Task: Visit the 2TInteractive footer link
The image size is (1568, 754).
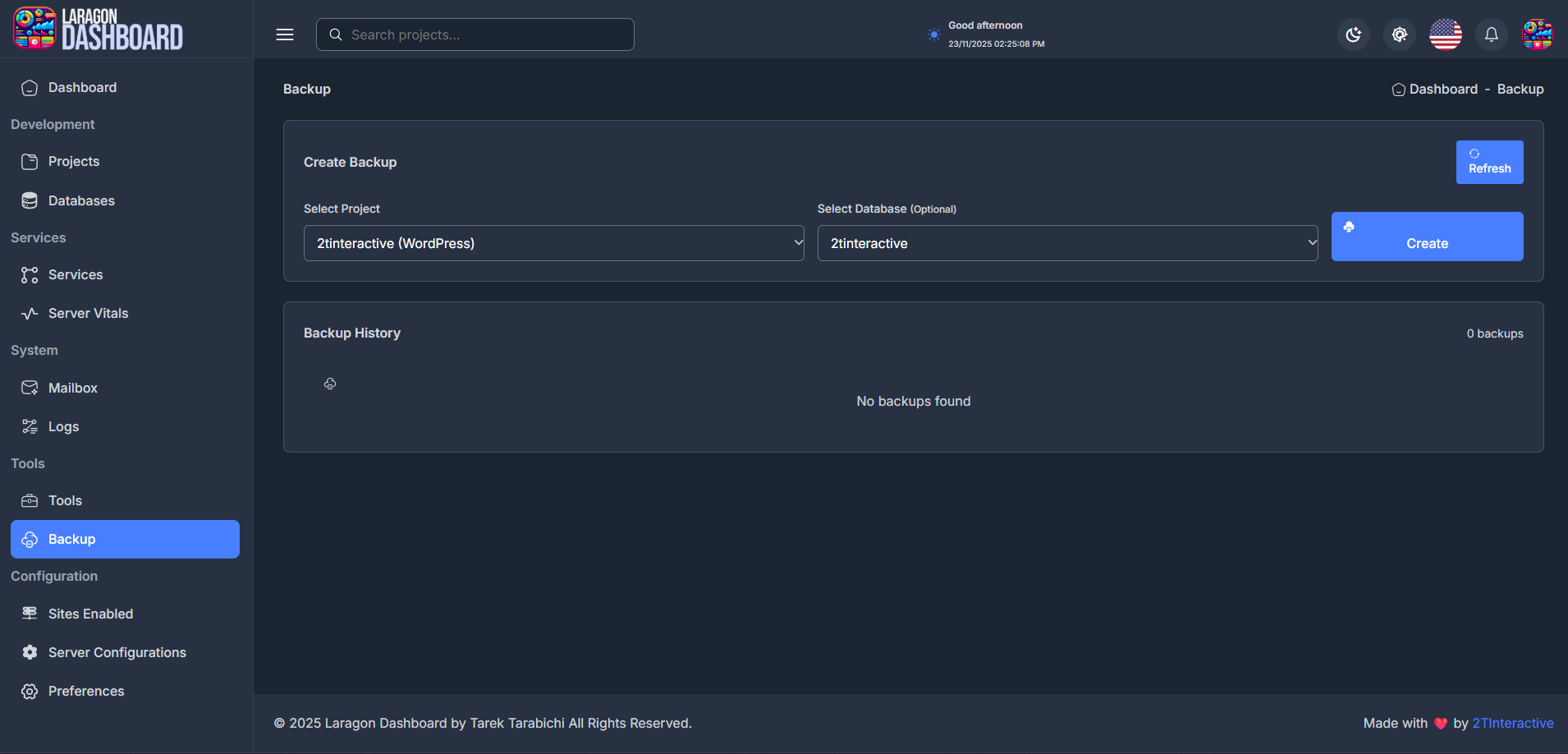Action: (x=1511, y=723)
